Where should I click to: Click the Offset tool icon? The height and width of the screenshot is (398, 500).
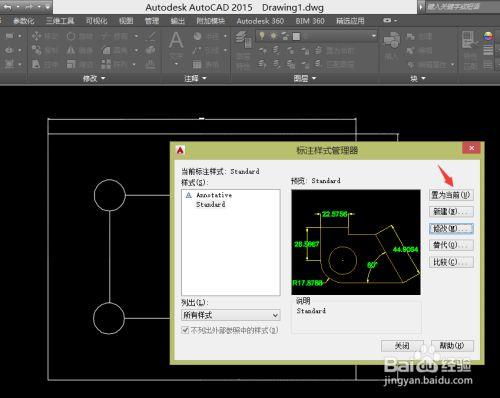(151, 64)
